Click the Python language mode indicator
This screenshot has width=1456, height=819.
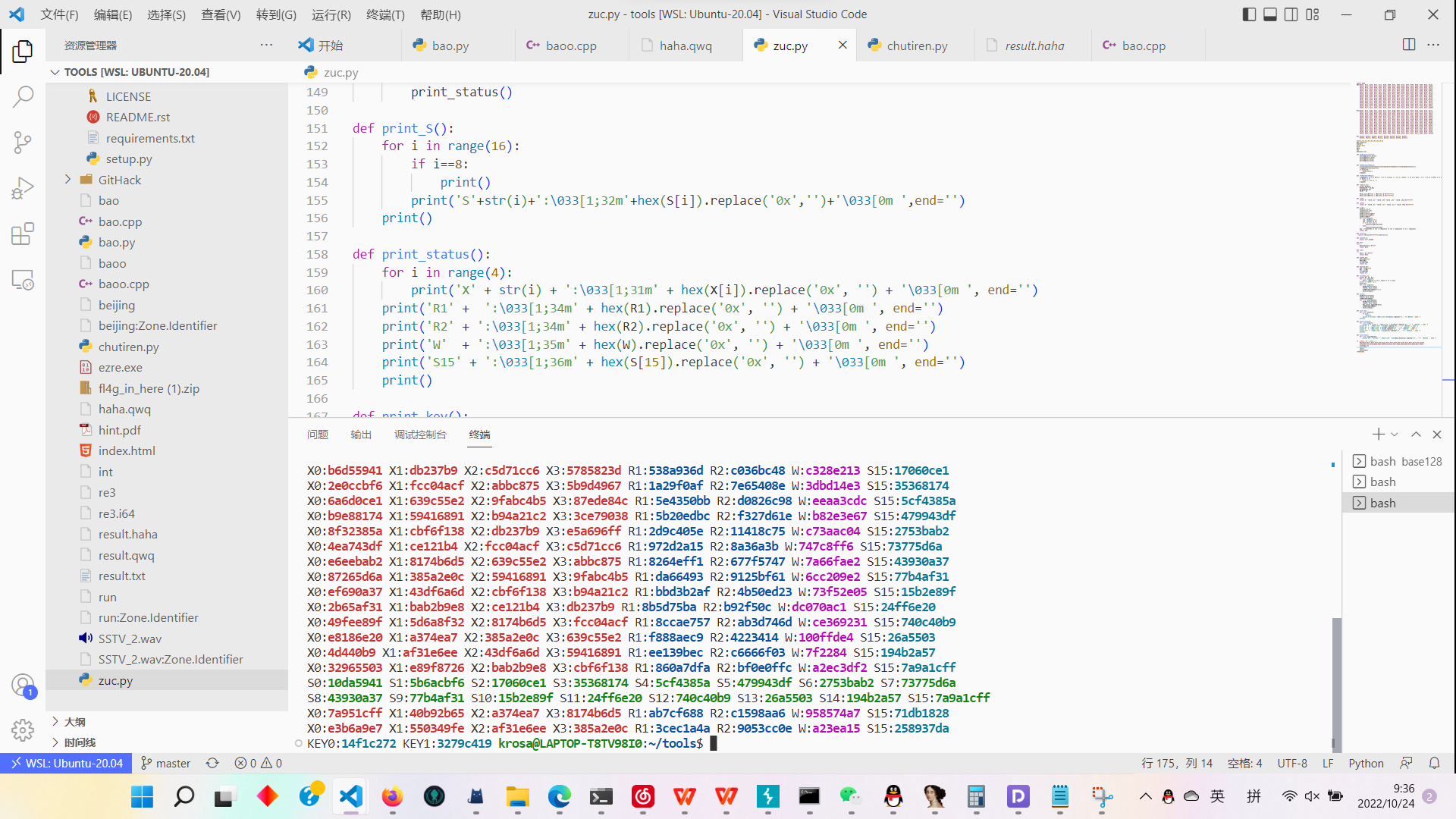[x=1366, y=763]
